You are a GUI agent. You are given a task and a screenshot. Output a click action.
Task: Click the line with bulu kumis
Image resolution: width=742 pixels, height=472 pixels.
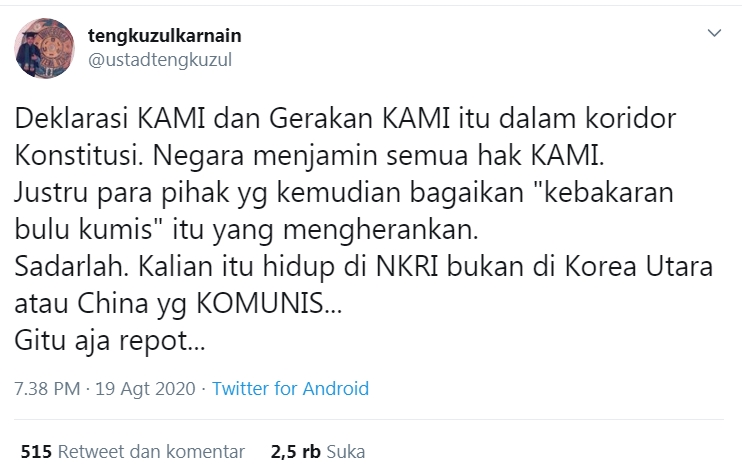coord(247,230)
